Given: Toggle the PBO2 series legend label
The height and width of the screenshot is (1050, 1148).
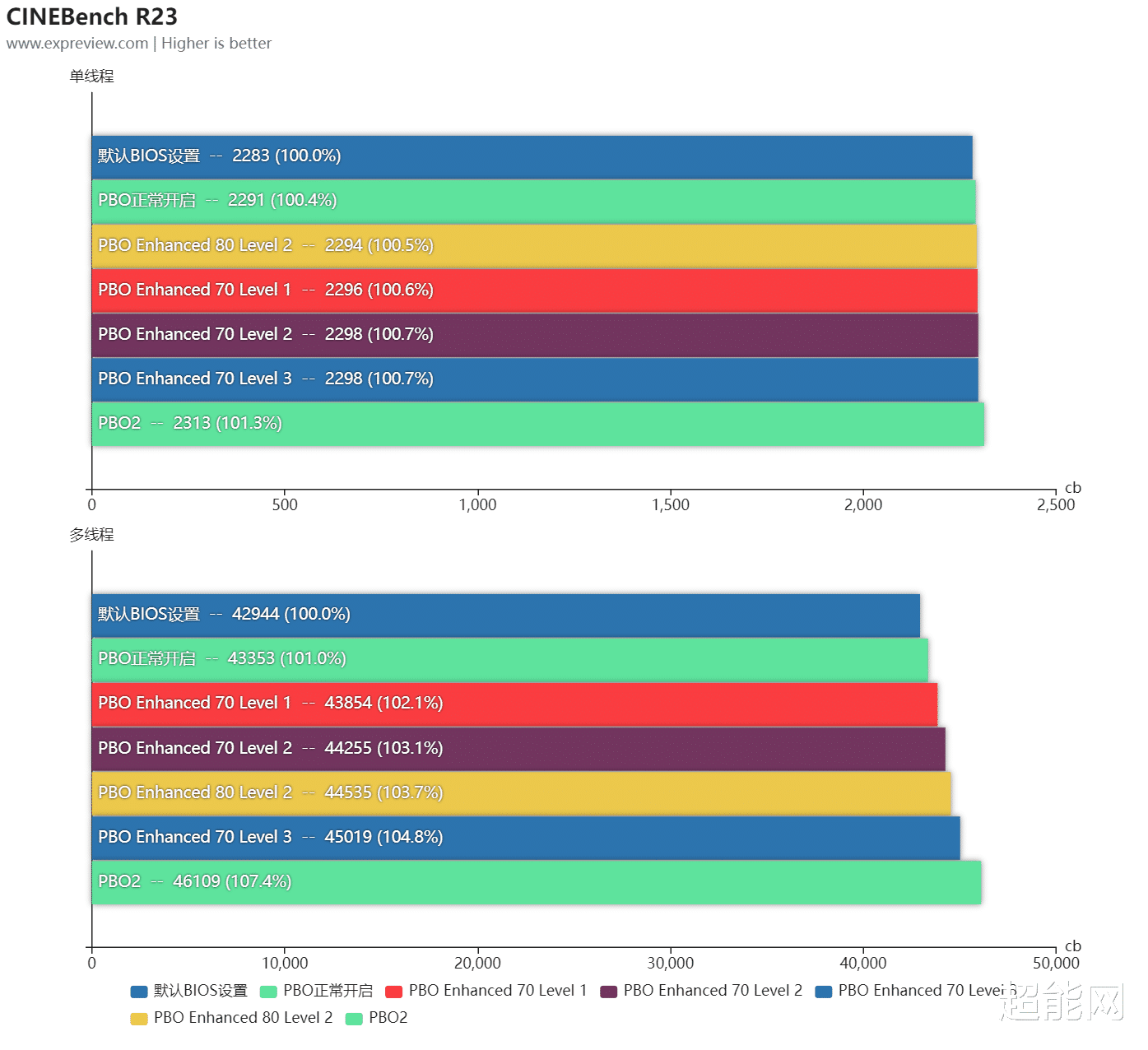Looking at the screenshot, I should click(x=388, y=1018).
